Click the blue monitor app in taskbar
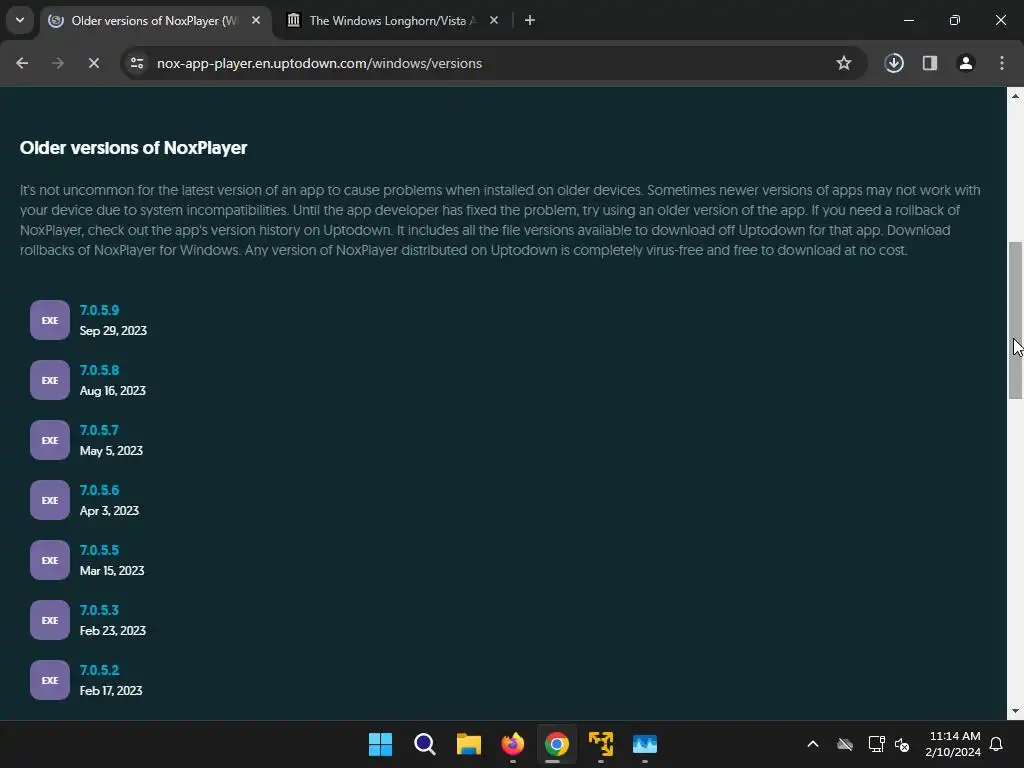Image resolution: width=1024 pixels, height=768 pixels. [645, 744]
